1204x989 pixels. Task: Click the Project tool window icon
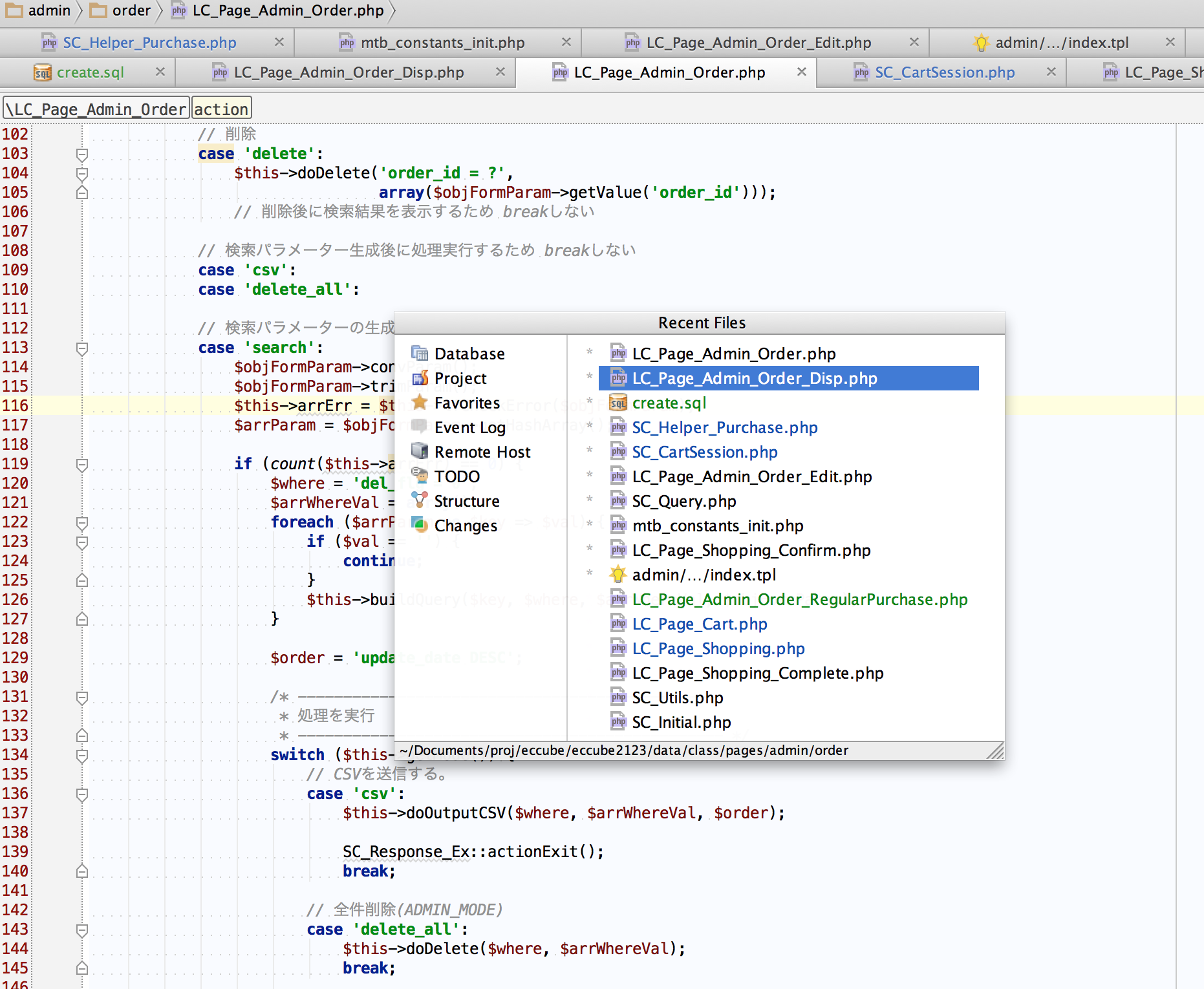click(x=420, y=378)
